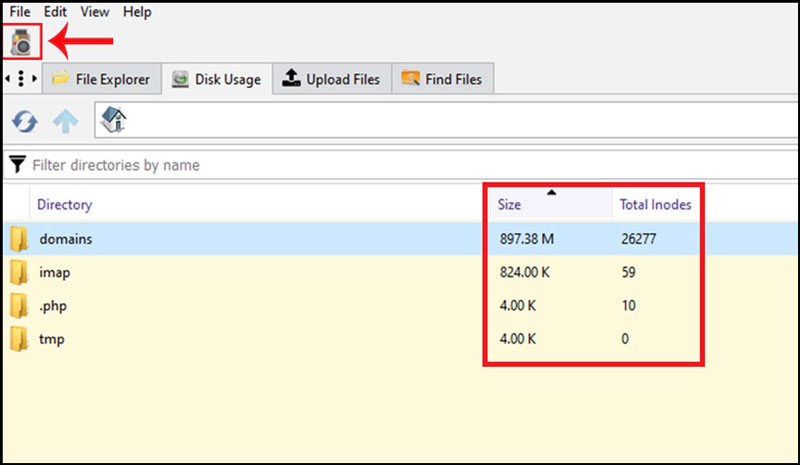Sort by the Size column header

[510, 205]
